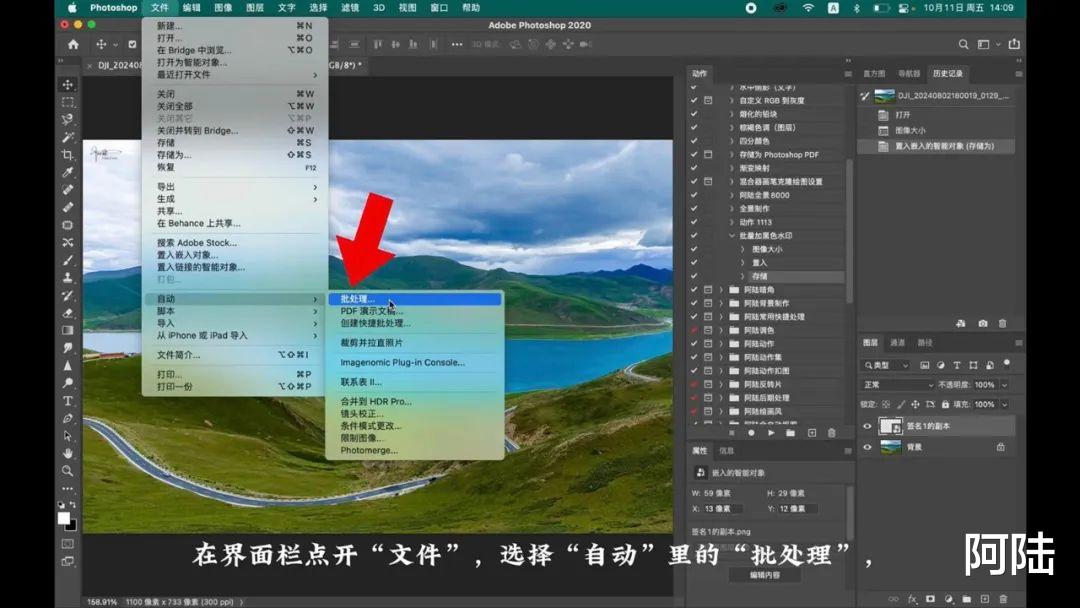Select the Horizontal Type tool

pyautogui.click(x=68, y=401)
